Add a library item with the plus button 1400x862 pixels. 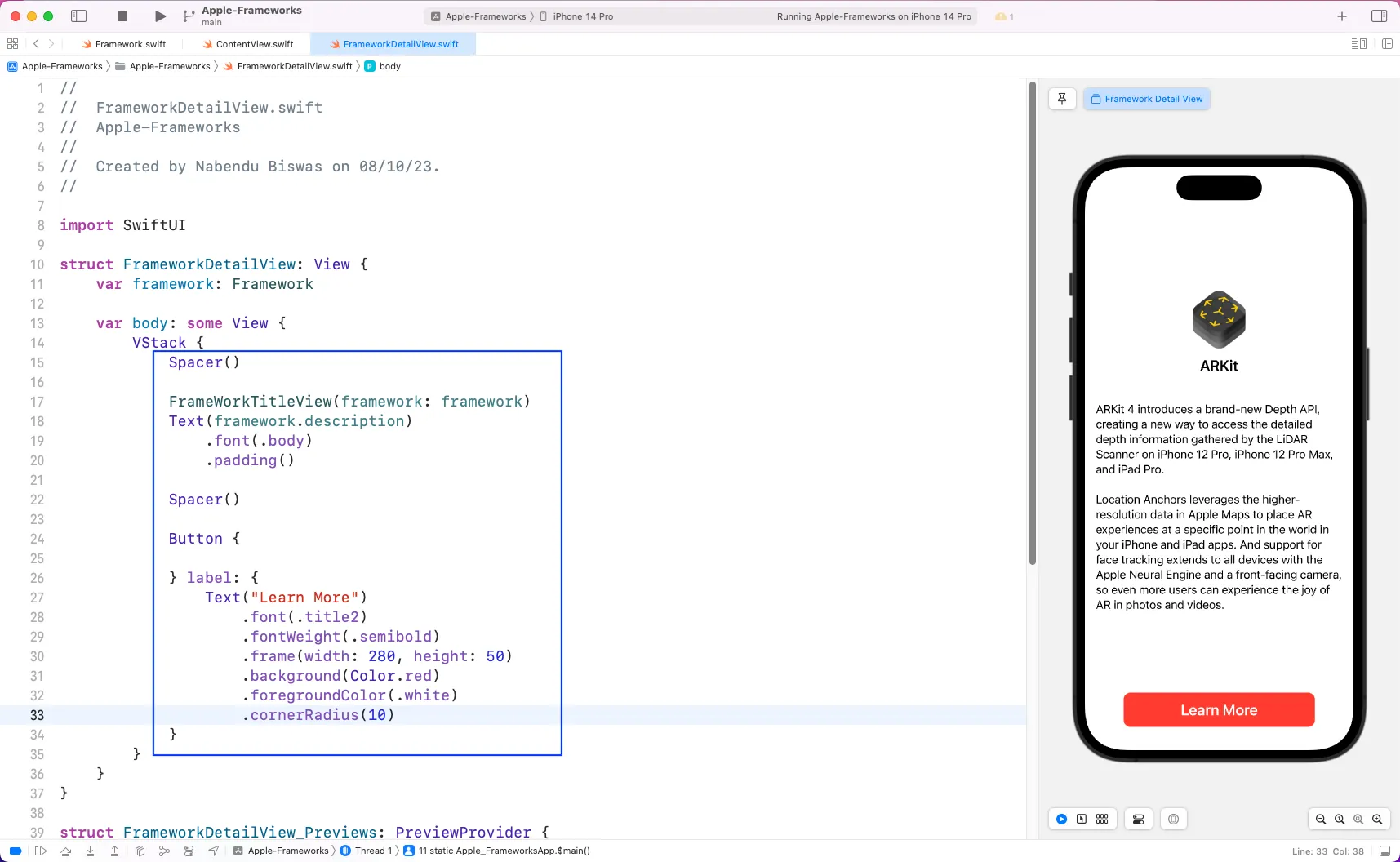(1342, 16)
